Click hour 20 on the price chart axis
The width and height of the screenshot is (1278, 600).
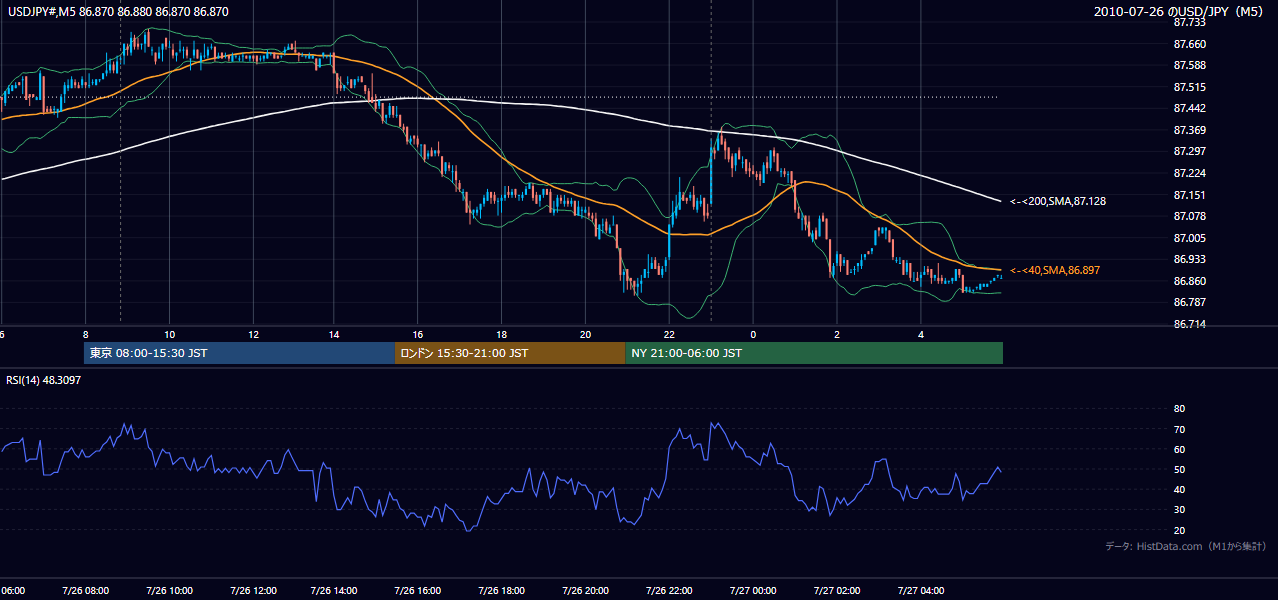tap(585, 334)
